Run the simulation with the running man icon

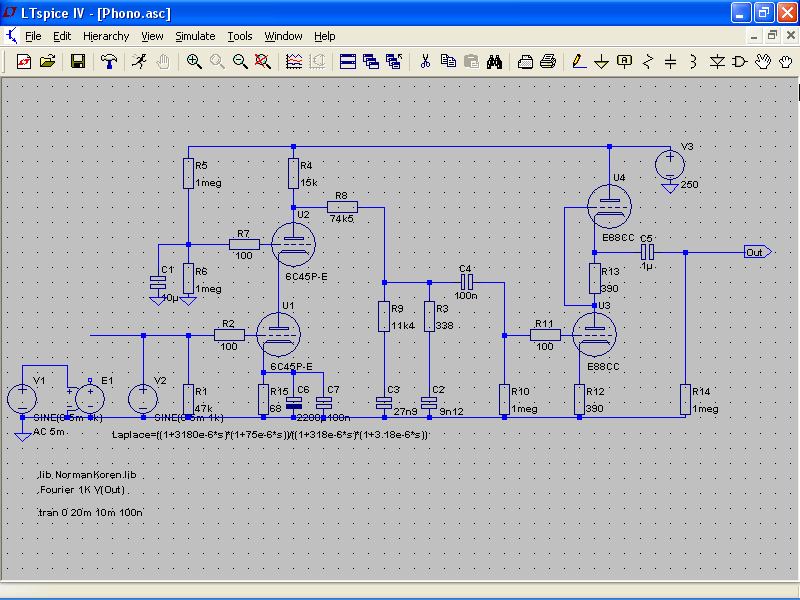(x=139, y=62)
